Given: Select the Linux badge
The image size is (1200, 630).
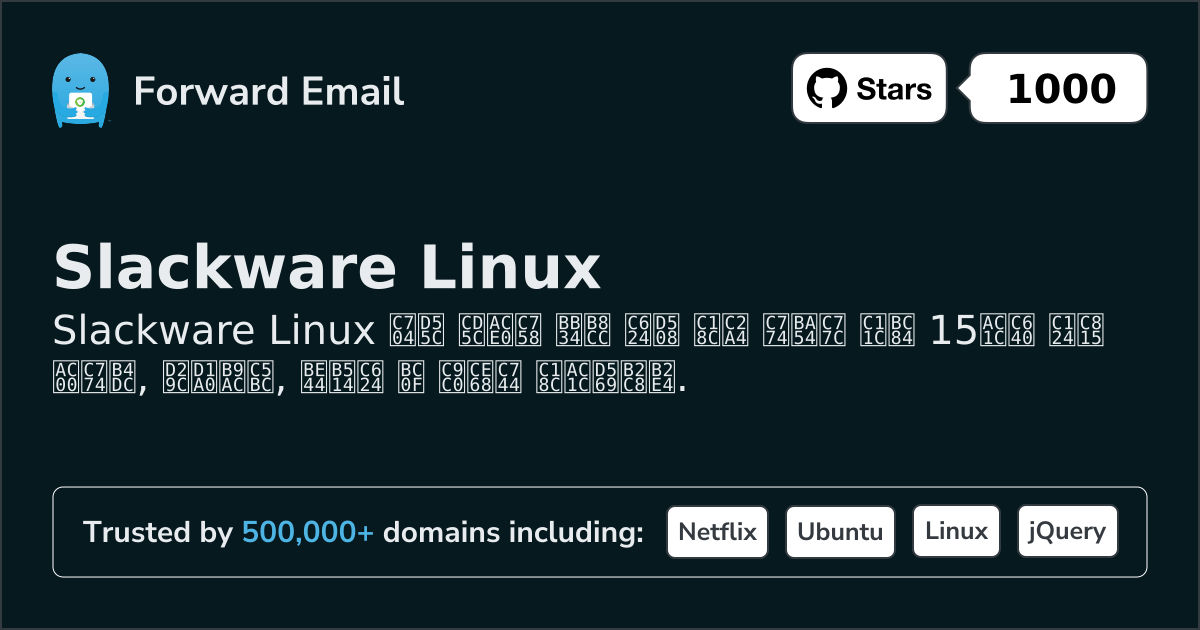Looking at the screenshot, I should pos(956,532).
